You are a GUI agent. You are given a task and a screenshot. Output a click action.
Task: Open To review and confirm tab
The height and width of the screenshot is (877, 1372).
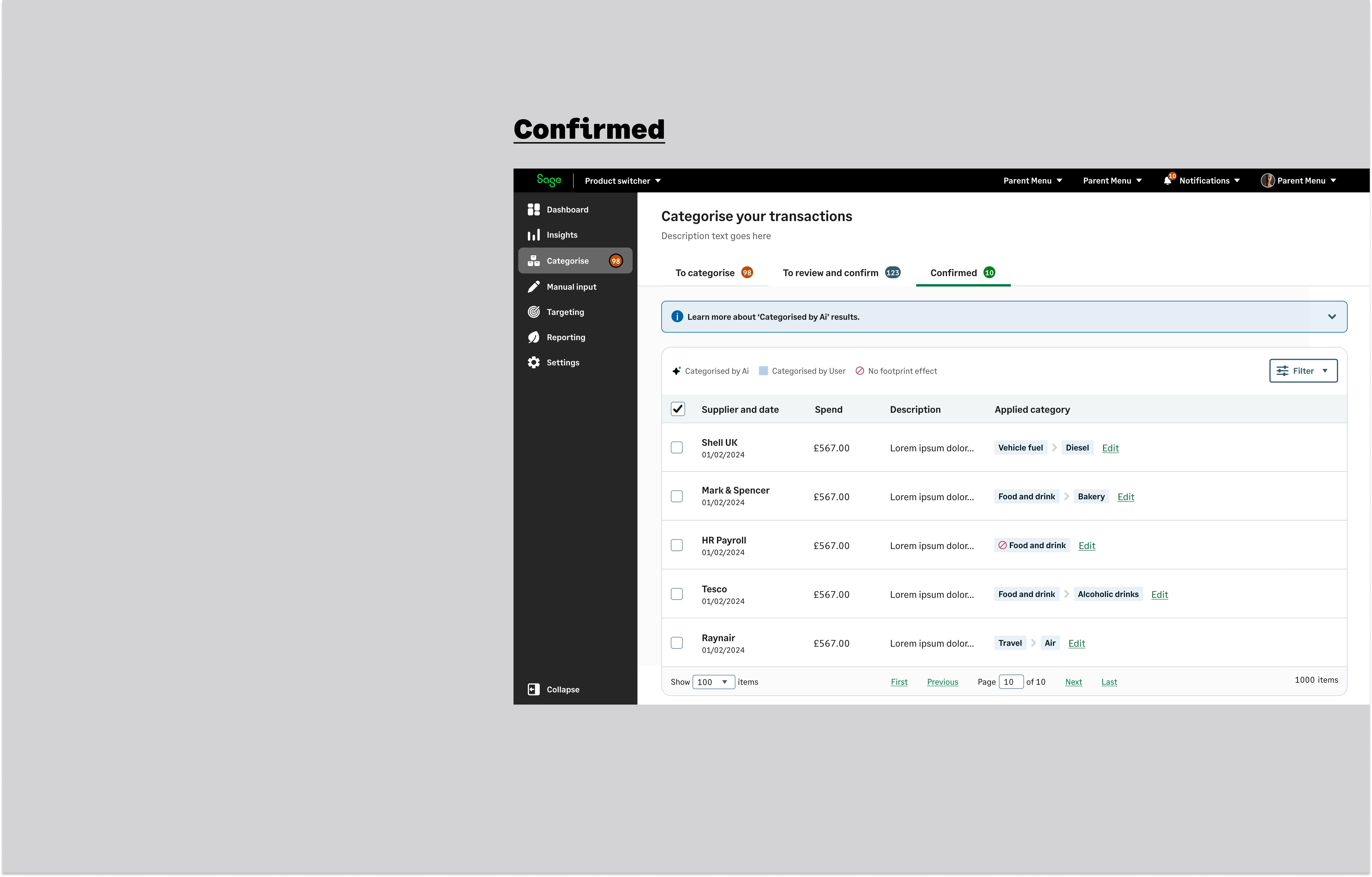[x=841, y=273]
